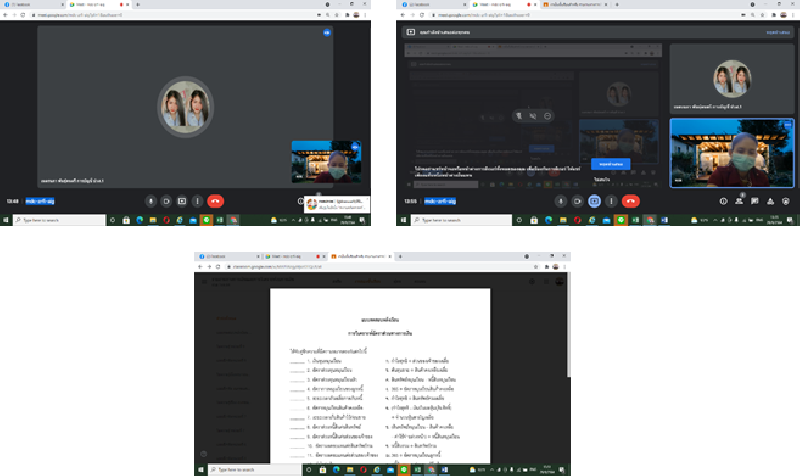Viewport: 800px width, 476px height.
Task: Toggle the microphone in the presenting Meet window
Action: [562, 200]
